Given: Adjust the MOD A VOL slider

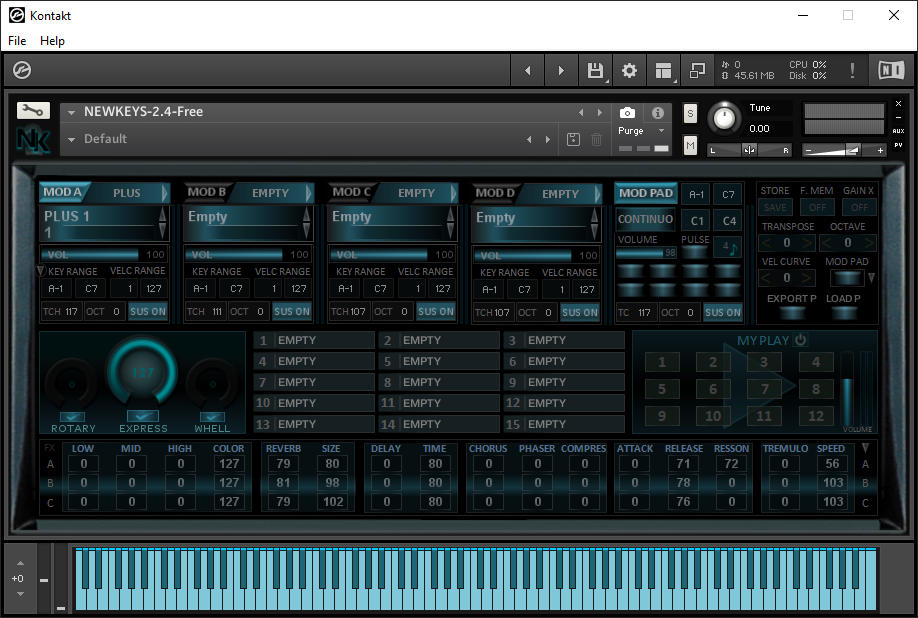Looking at the screenshot, I should pos(104,255).
